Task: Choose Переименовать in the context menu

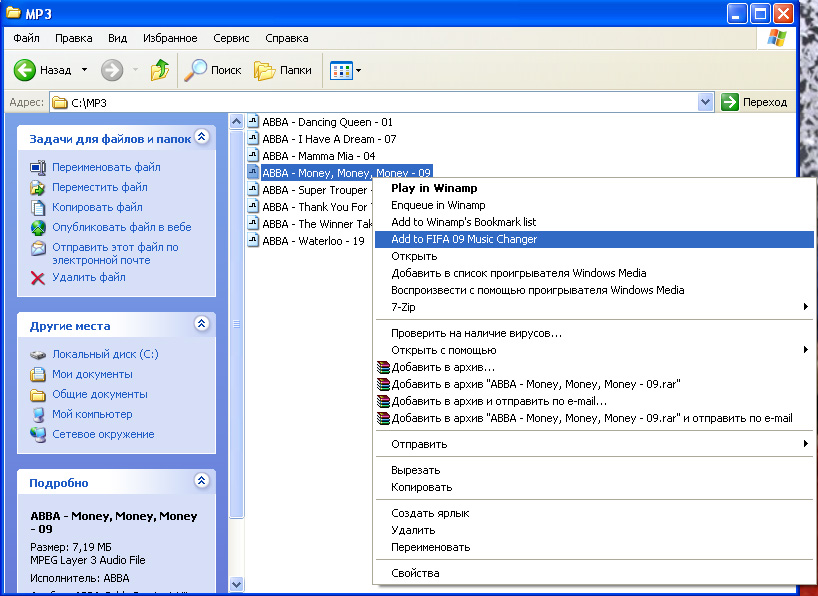Action: pyautogui.click(x=594, y=547)
